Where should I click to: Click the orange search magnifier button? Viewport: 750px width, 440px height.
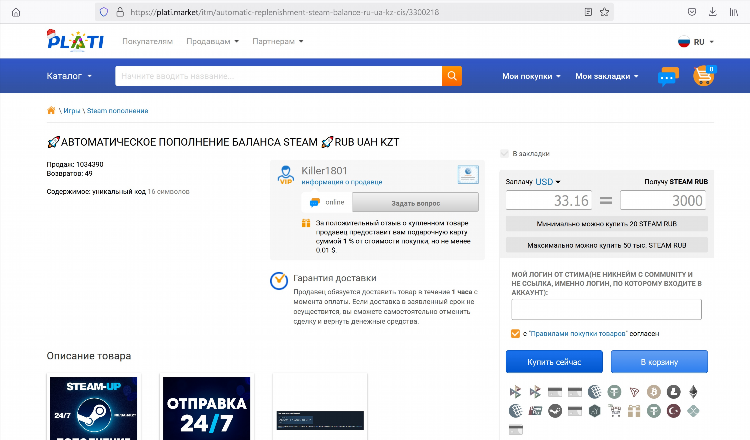pyautogui.click(x=452, y=76)
